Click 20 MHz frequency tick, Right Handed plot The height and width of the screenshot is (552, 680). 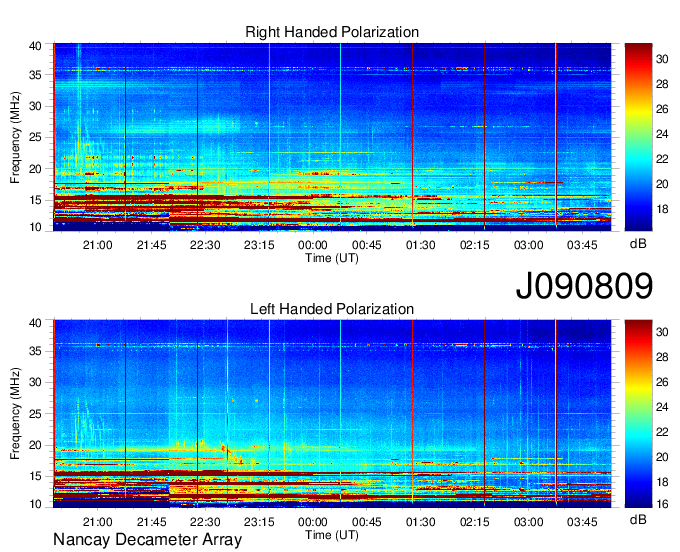35,169
